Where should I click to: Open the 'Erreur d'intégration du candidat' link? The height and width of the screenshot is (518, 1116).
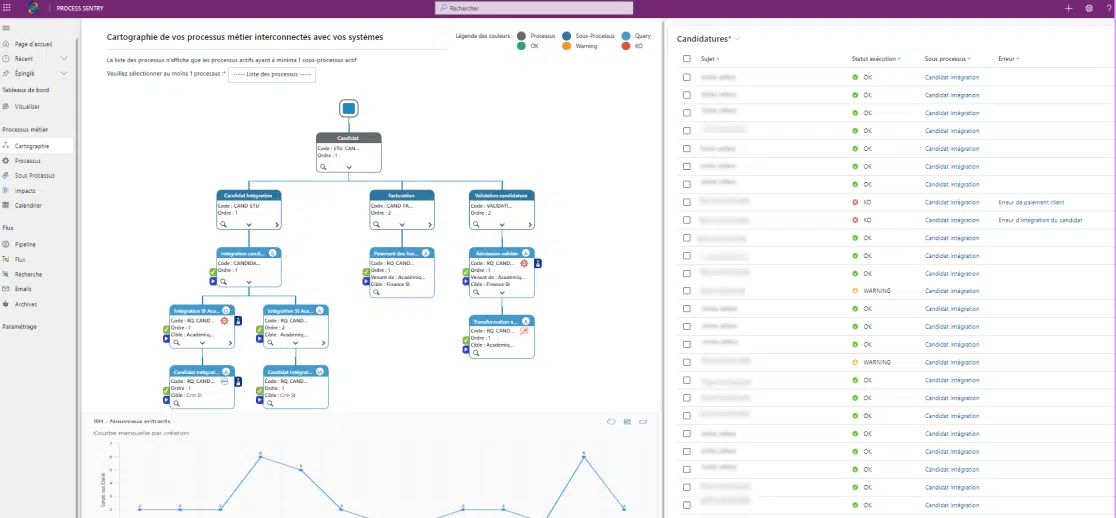[1040, 220]
